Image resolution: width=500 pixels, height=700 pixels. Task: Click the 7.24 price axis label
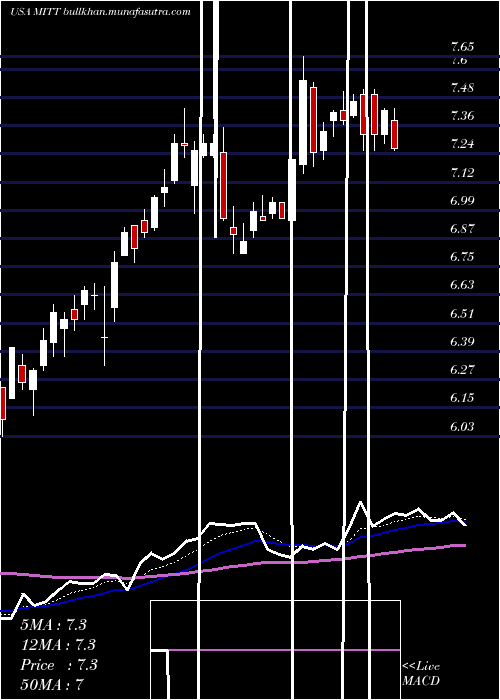point(462,144)
